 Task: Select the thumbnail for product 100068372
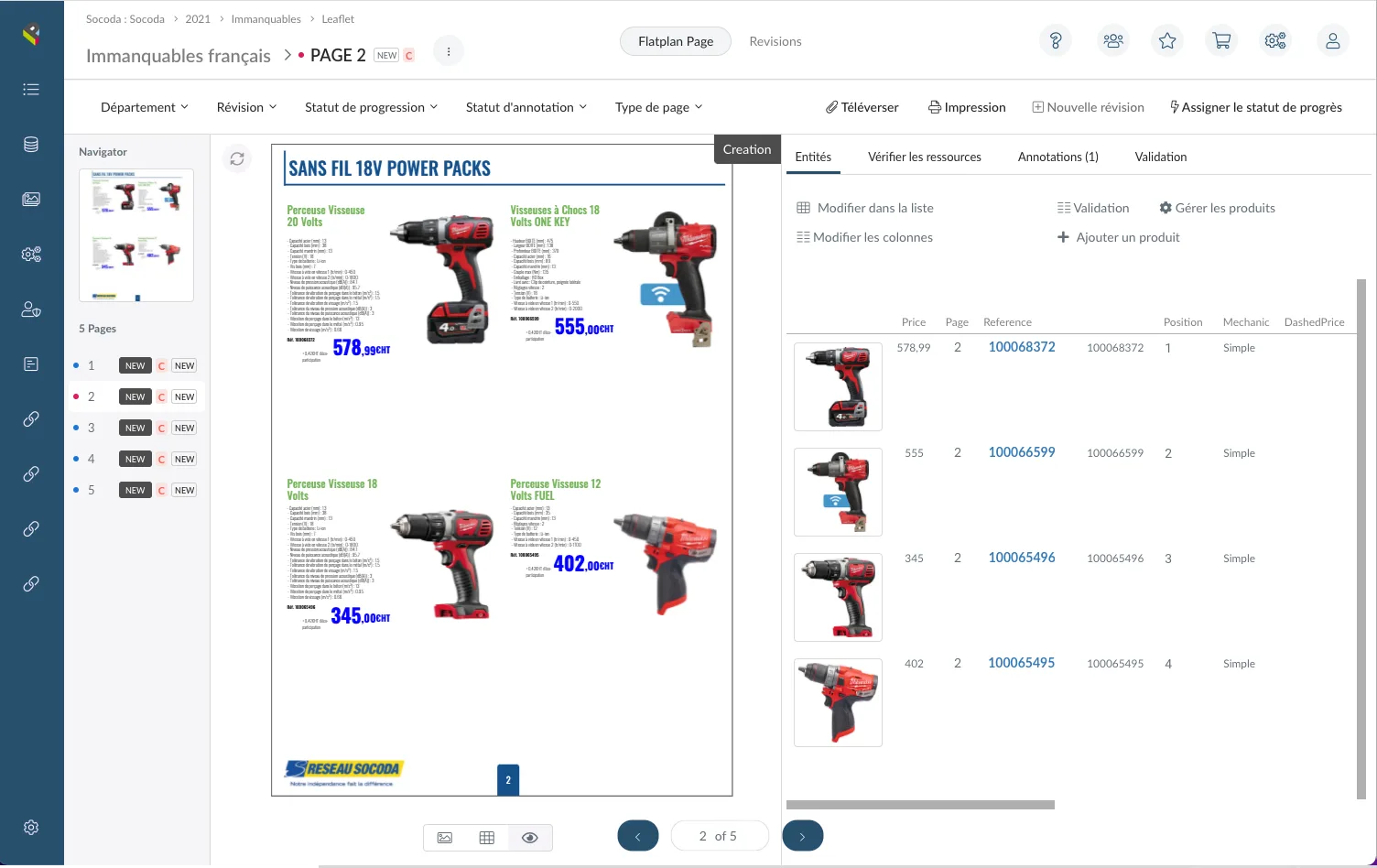pyautogui.click(x=838, y=386)
